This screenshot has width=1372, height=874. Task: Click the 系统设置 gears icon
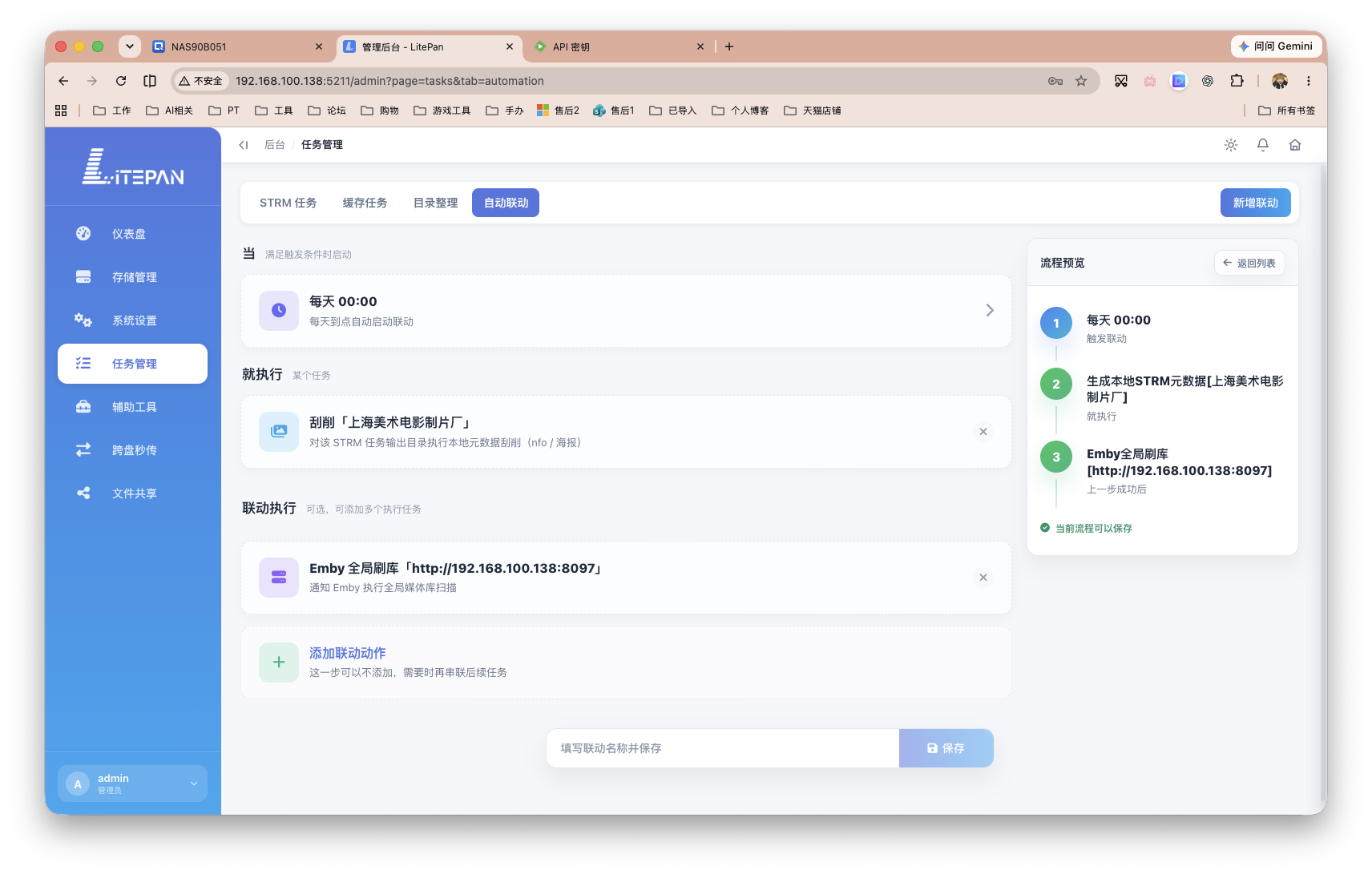pyautogui.click(x=83, y=320)
